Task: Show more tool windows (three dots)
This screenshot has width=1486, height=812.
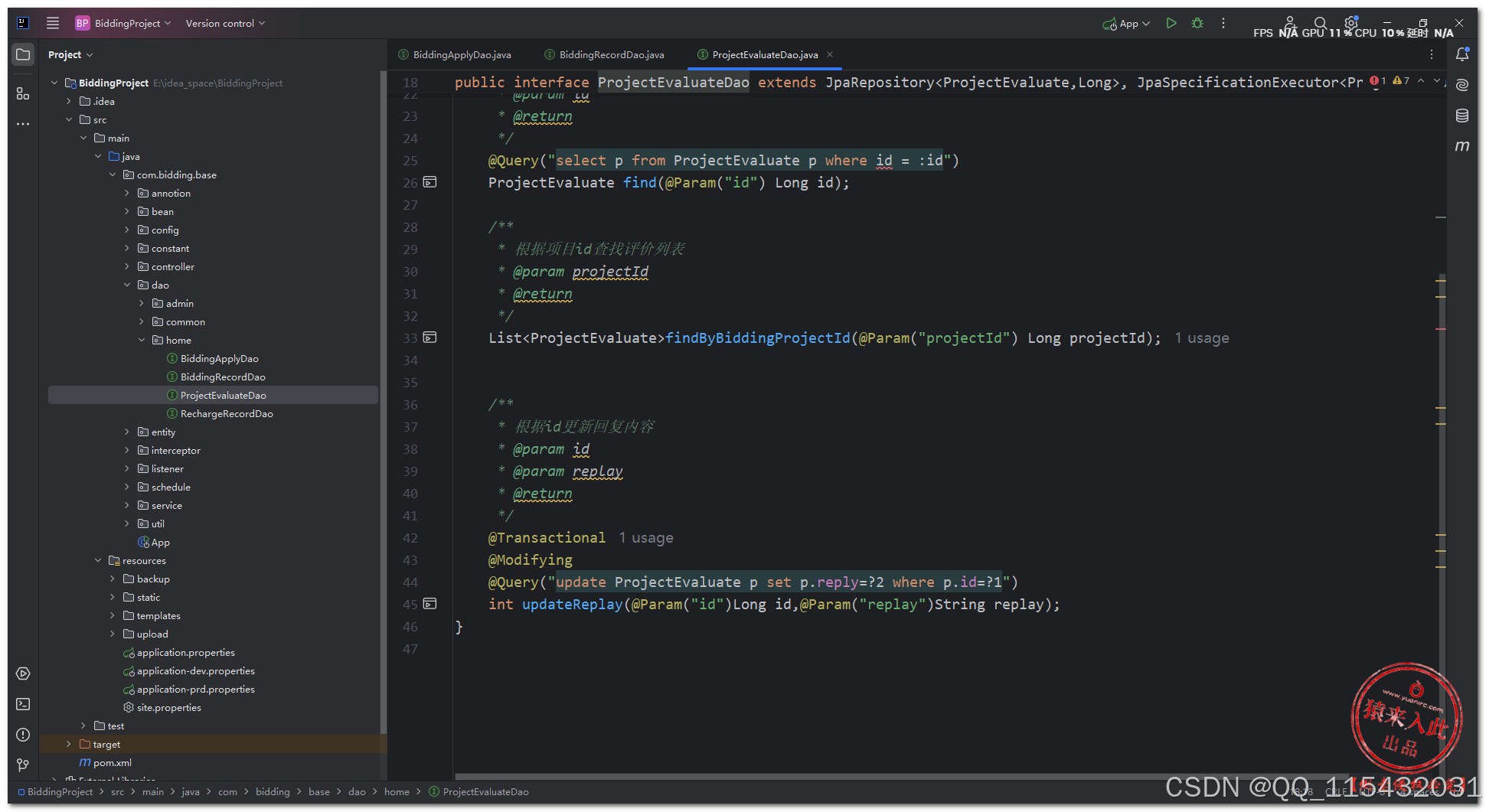Action: (23, 123)
